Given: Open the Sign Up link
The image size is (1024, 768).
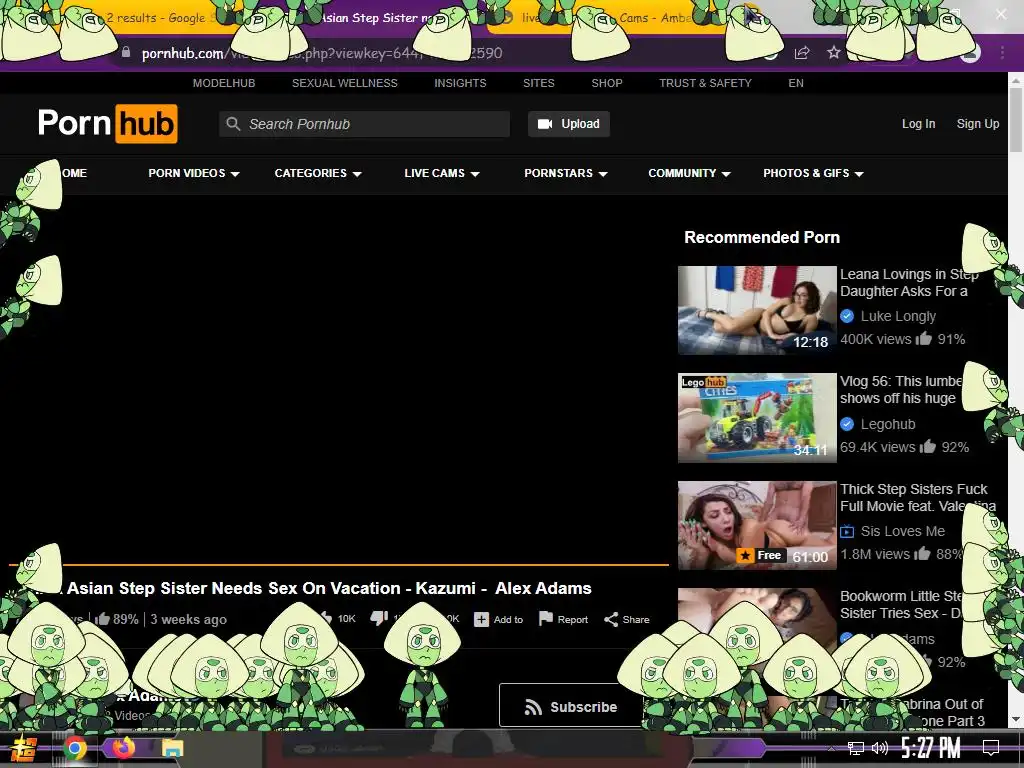Looking at the screenshot, I should 978,124.
